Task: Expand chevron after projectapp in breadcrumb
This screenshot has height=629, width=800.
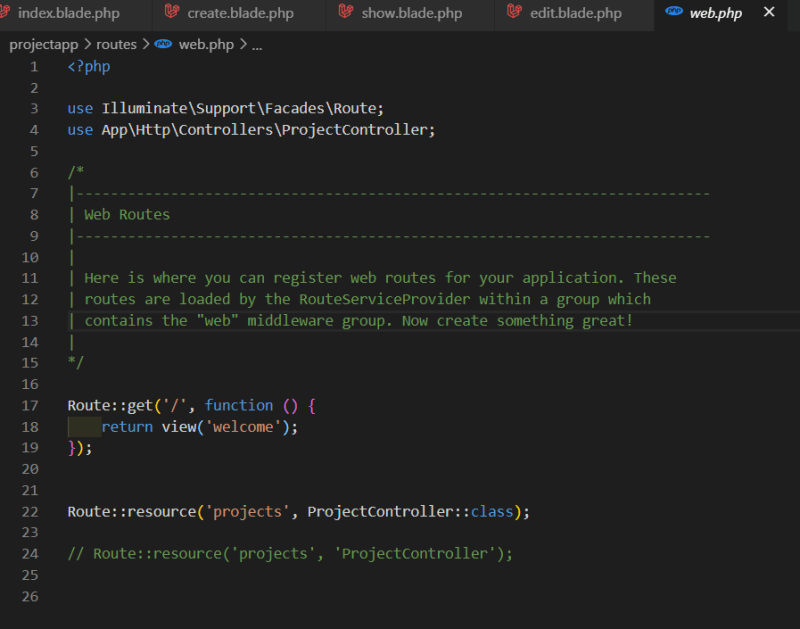Action: click(x=88, y=45)
